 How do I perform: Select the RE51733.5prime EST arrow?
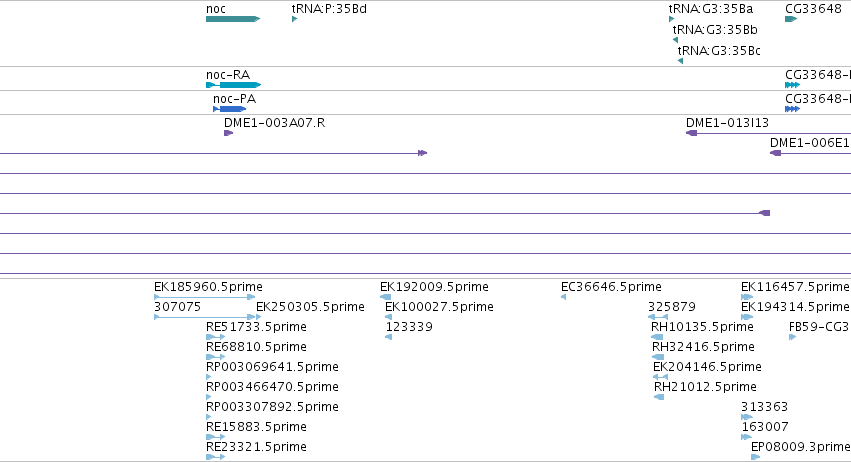[x=215, y=337]
